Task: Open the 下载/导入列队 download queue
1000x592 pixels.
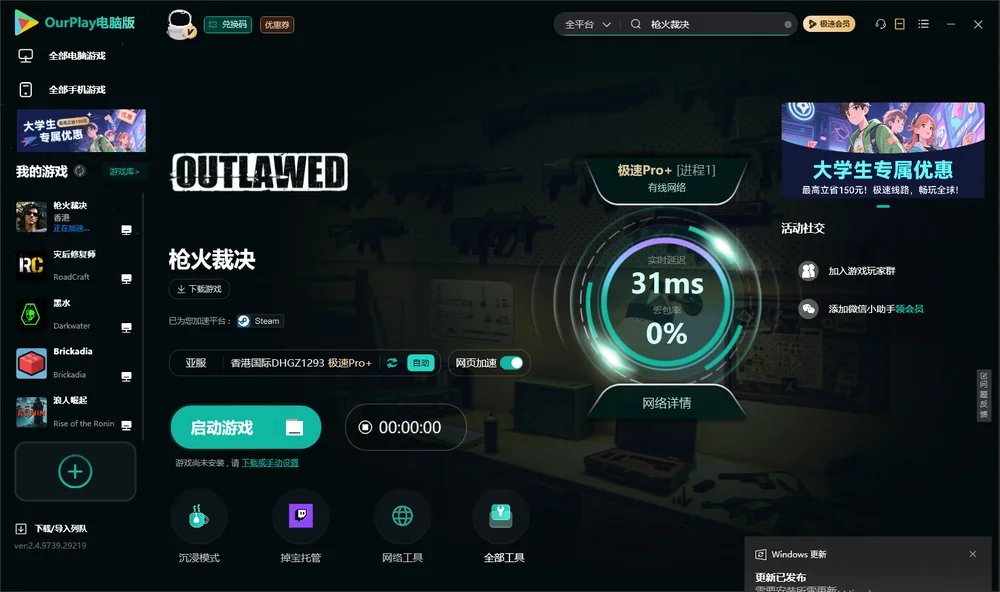Action: click(51, 528)
